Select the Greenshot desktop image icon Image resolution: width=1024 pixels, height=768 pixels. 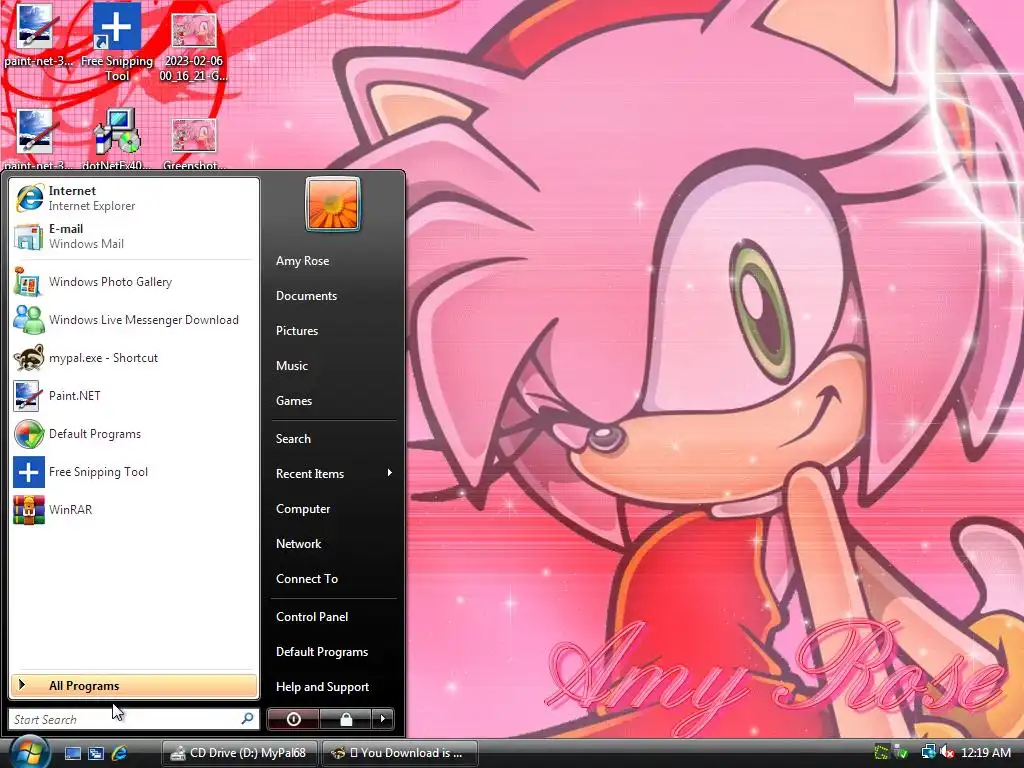[194, 143]
